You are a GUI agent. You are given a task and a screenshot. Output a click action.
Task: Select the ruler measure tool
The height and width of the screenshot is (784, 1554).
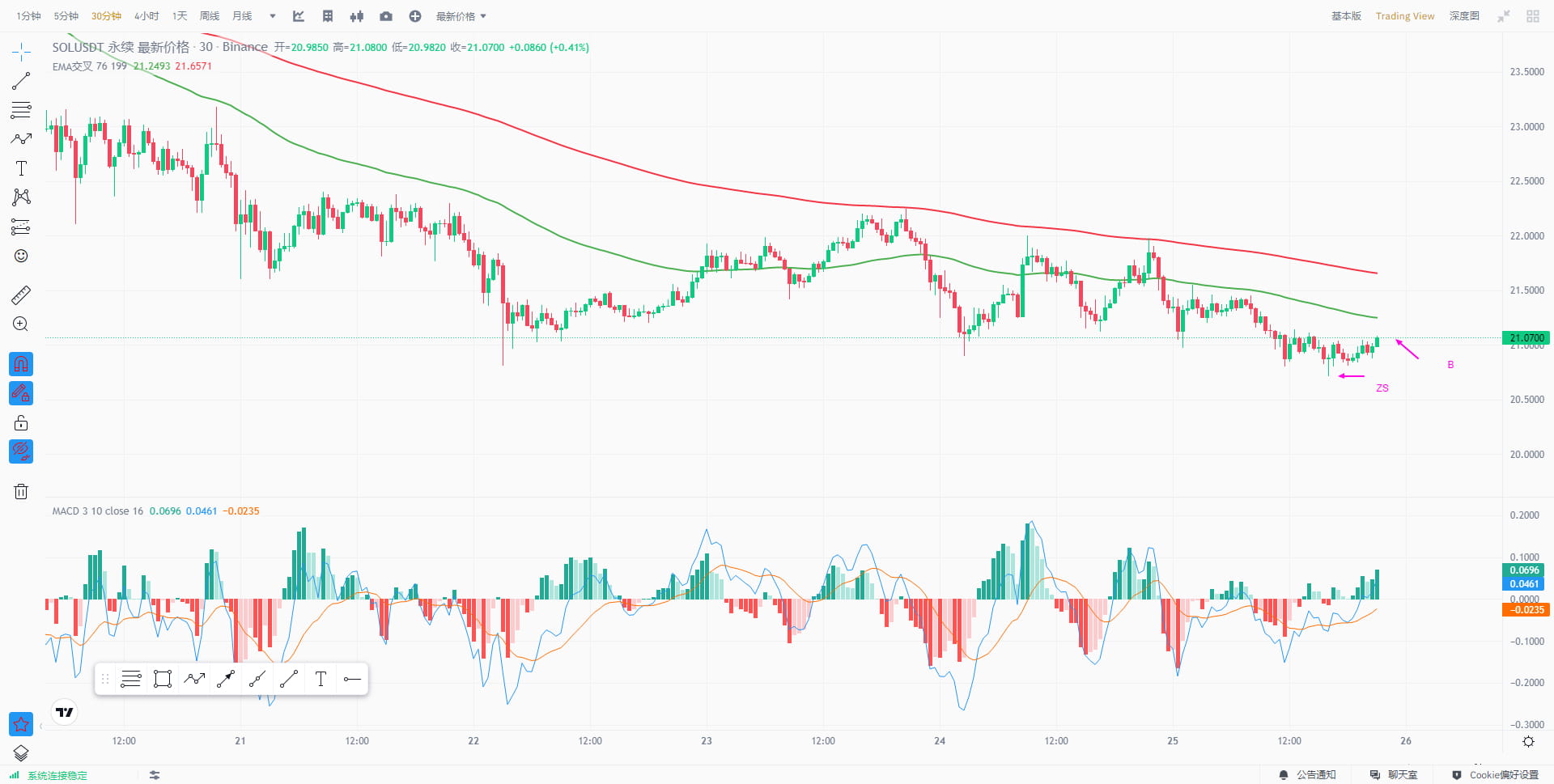21,295
